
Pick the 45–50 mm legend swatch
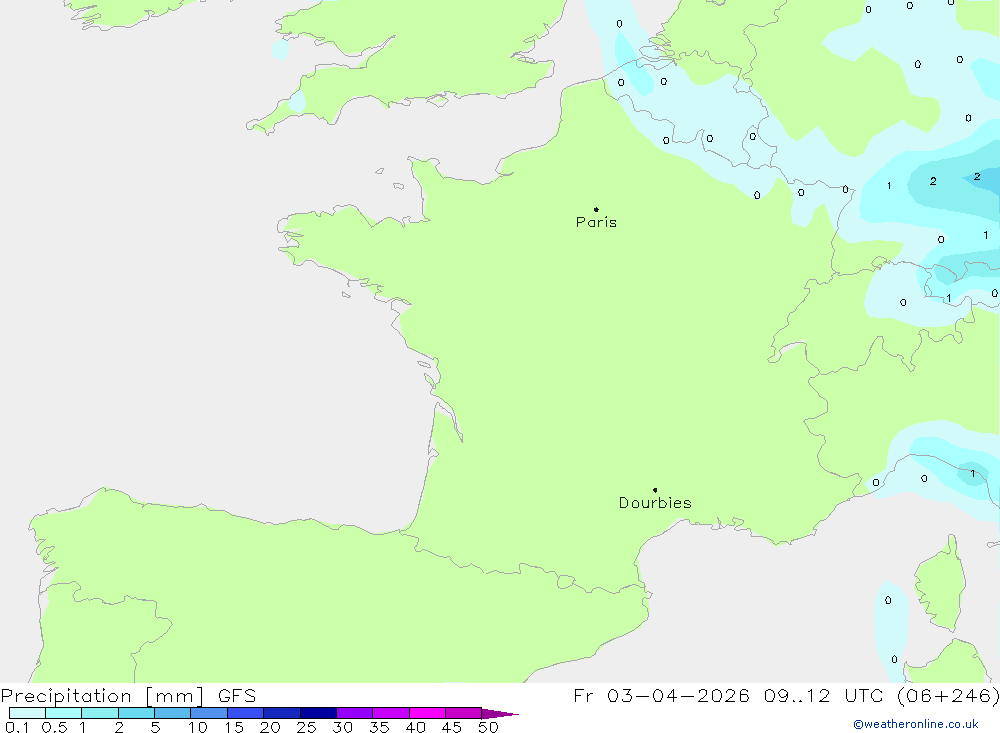[x=464, y=713]
